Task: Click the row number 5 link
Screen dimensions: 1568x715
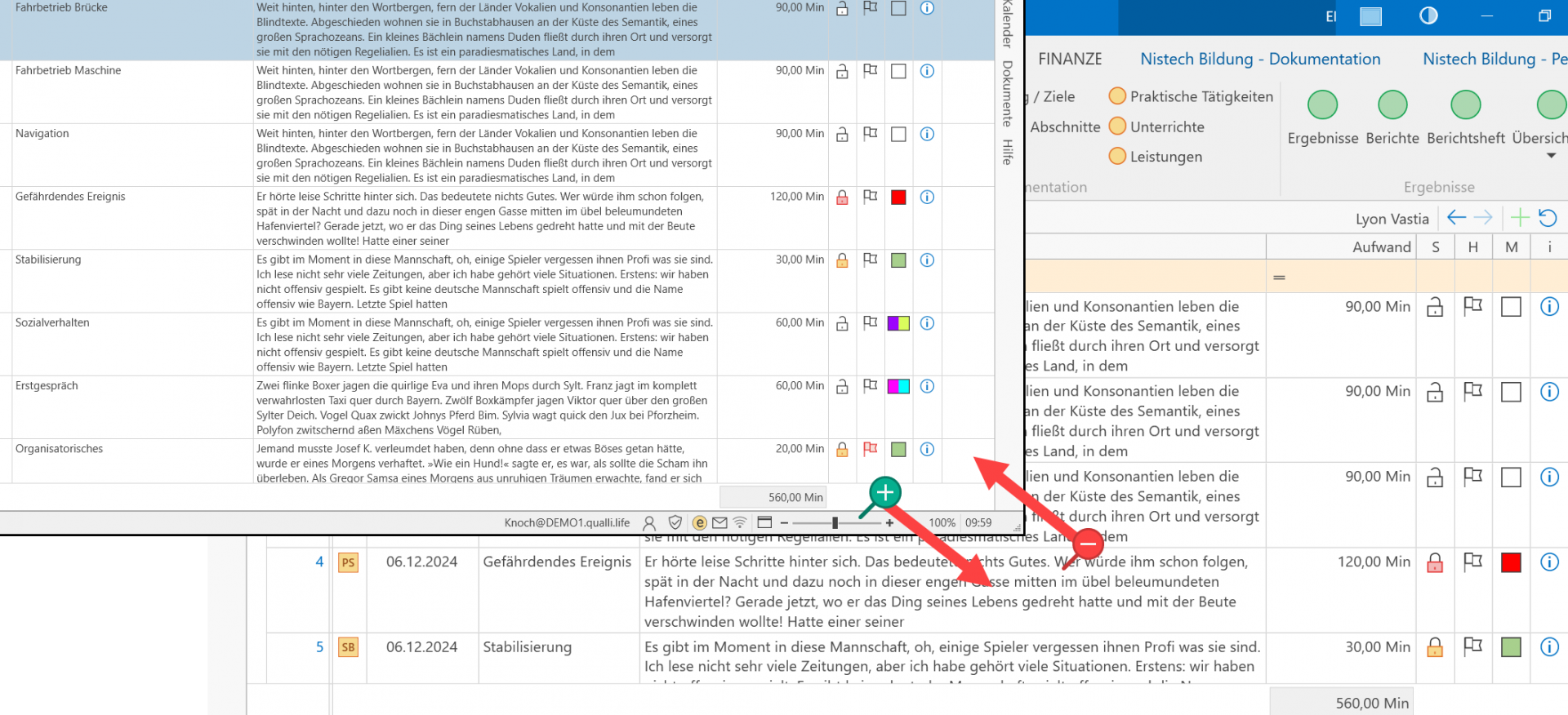Action: pyautogui.click(x=319, y=646)
